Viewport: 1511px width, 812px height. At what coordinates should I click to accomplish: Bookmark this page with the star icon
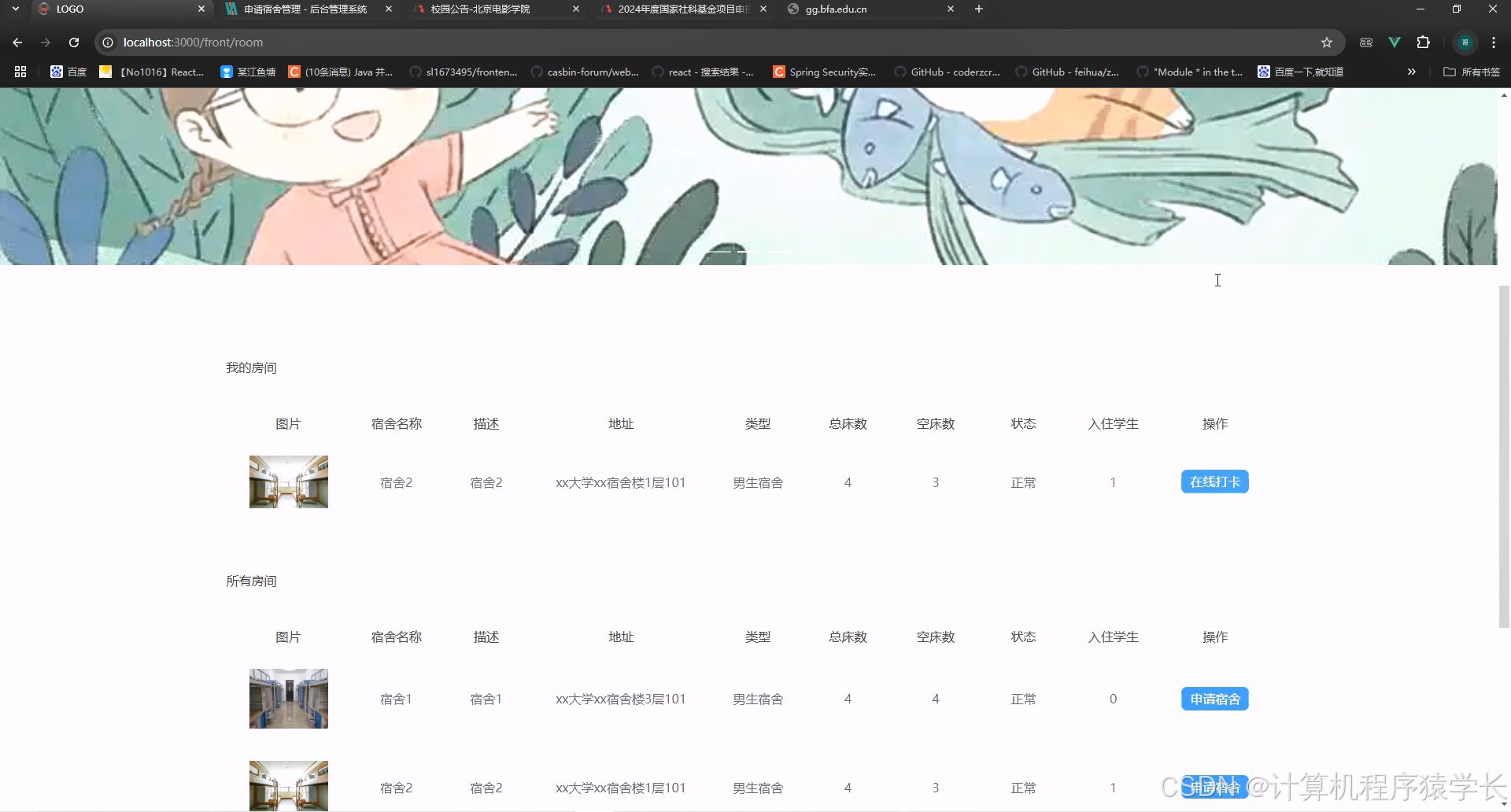[1327, 42]
